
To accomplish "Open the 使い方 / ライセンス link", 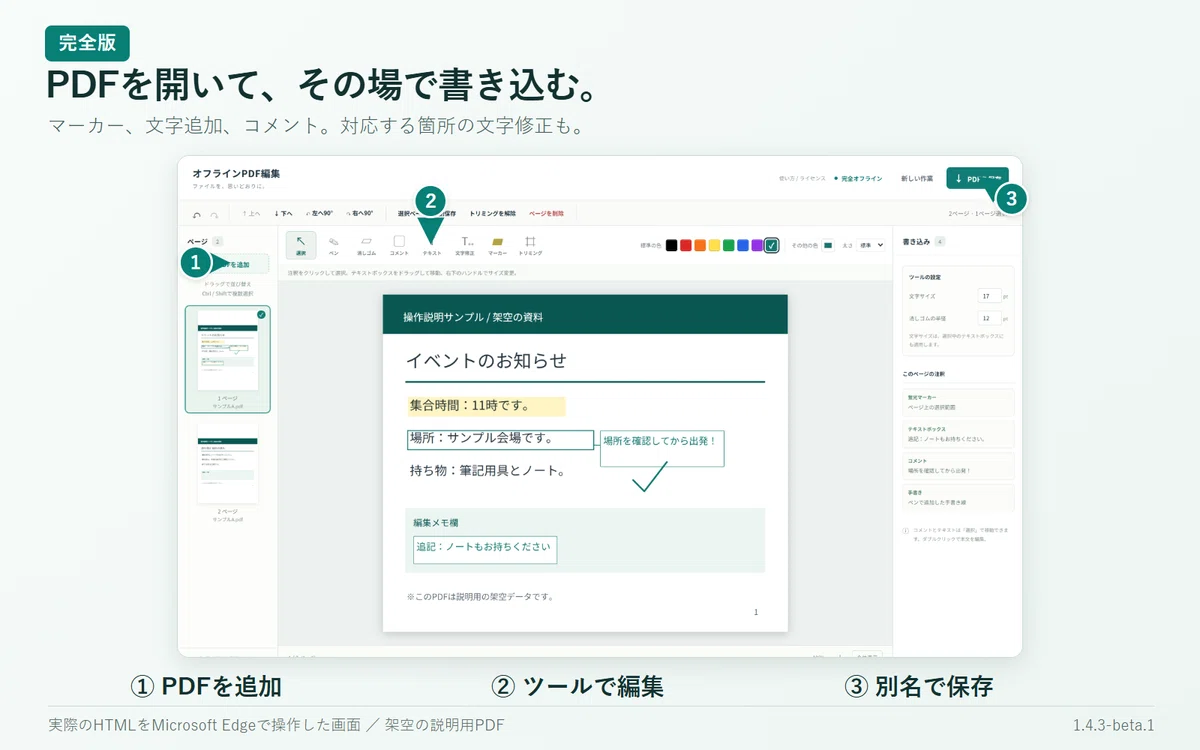I will [802, 178].
